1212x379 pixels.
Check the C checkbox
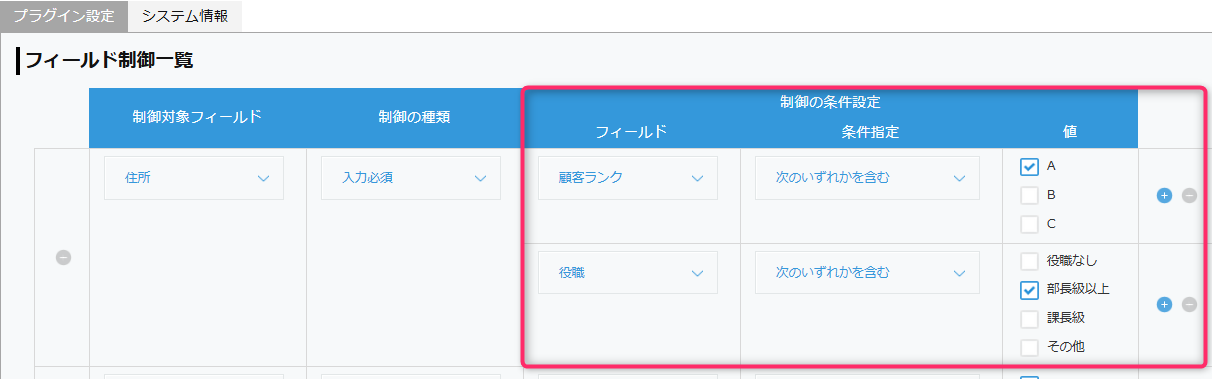(x=1029, y=224)
